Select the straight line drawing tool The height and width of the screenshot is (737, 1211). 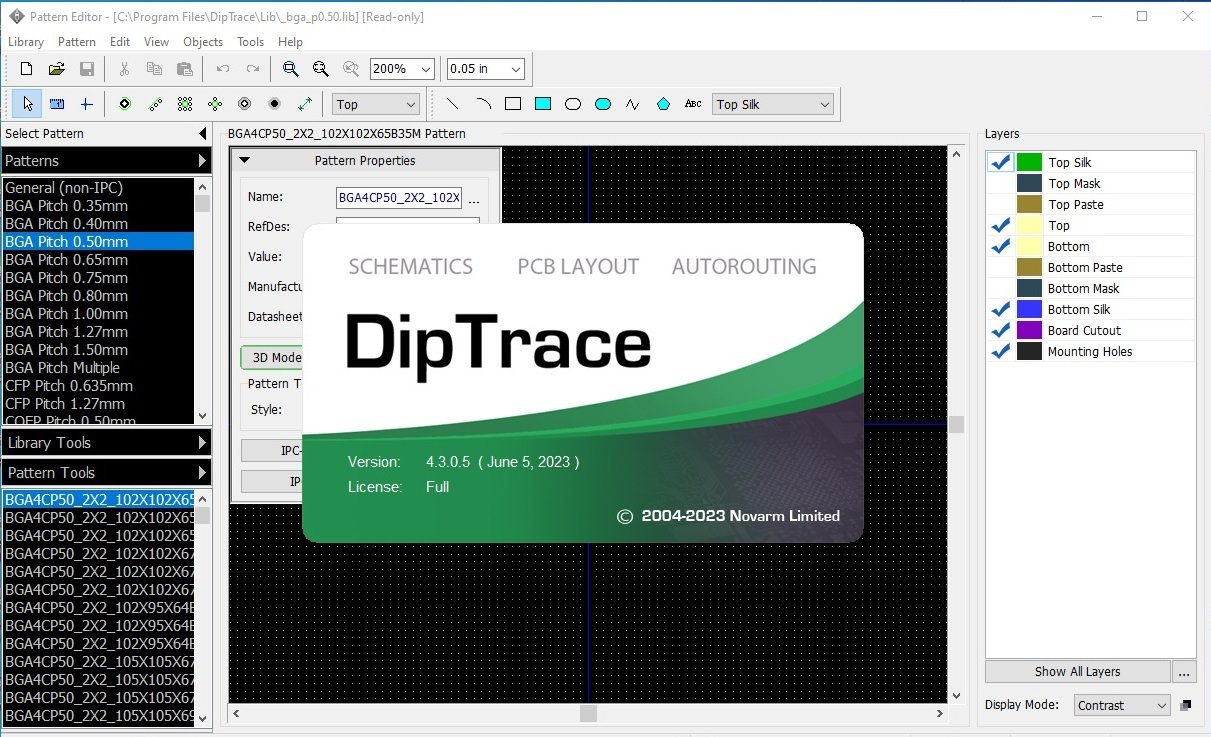(452, 104)
